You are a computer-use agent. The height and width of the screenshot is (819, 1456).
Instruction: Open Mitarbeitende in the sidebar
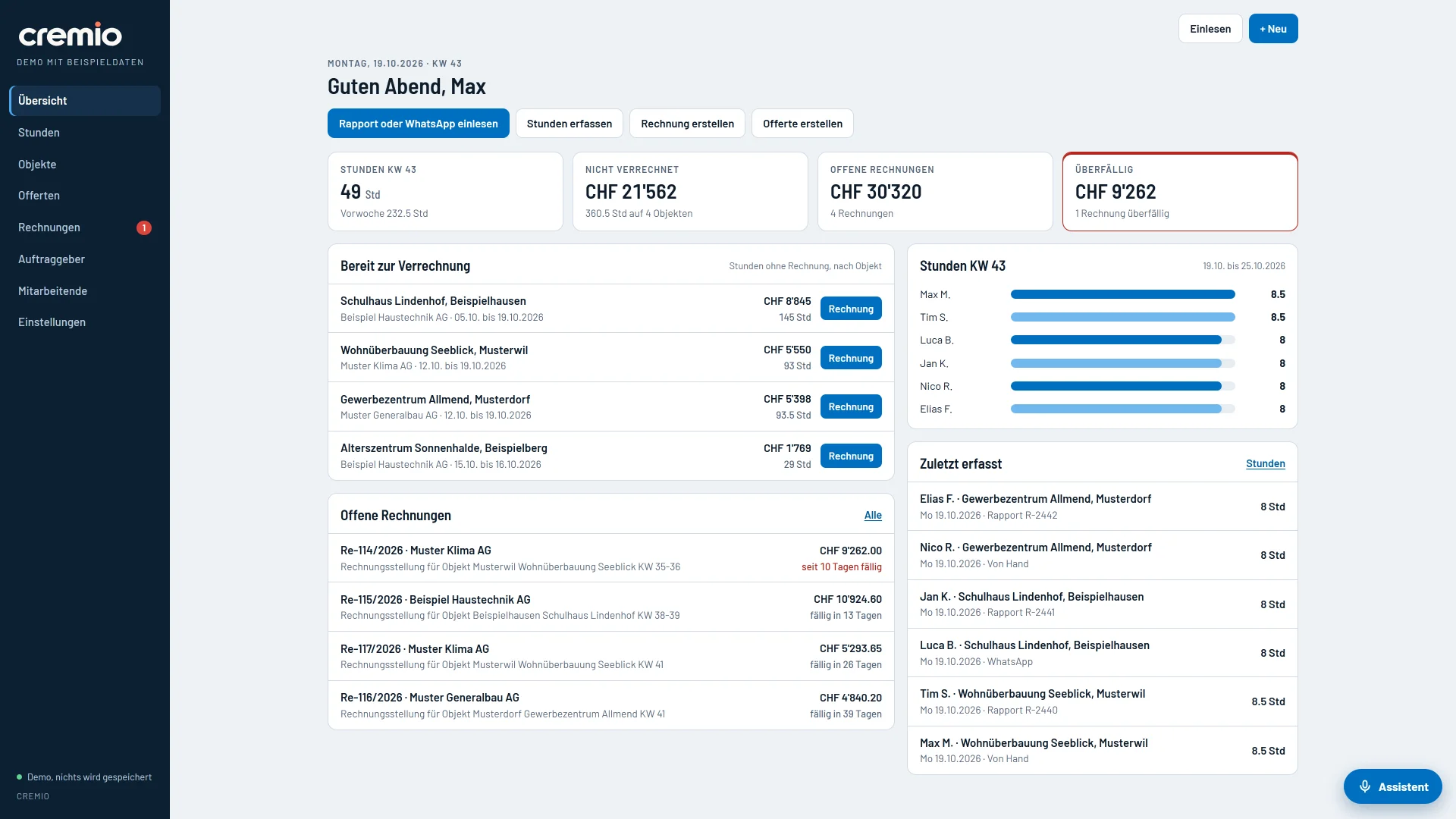pos(85,291)
